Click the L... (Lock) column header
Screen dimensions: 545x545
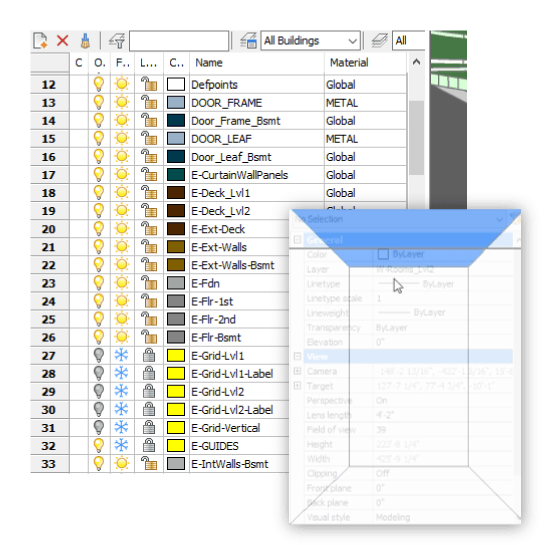pyautogui.click(x=149, y=63)
